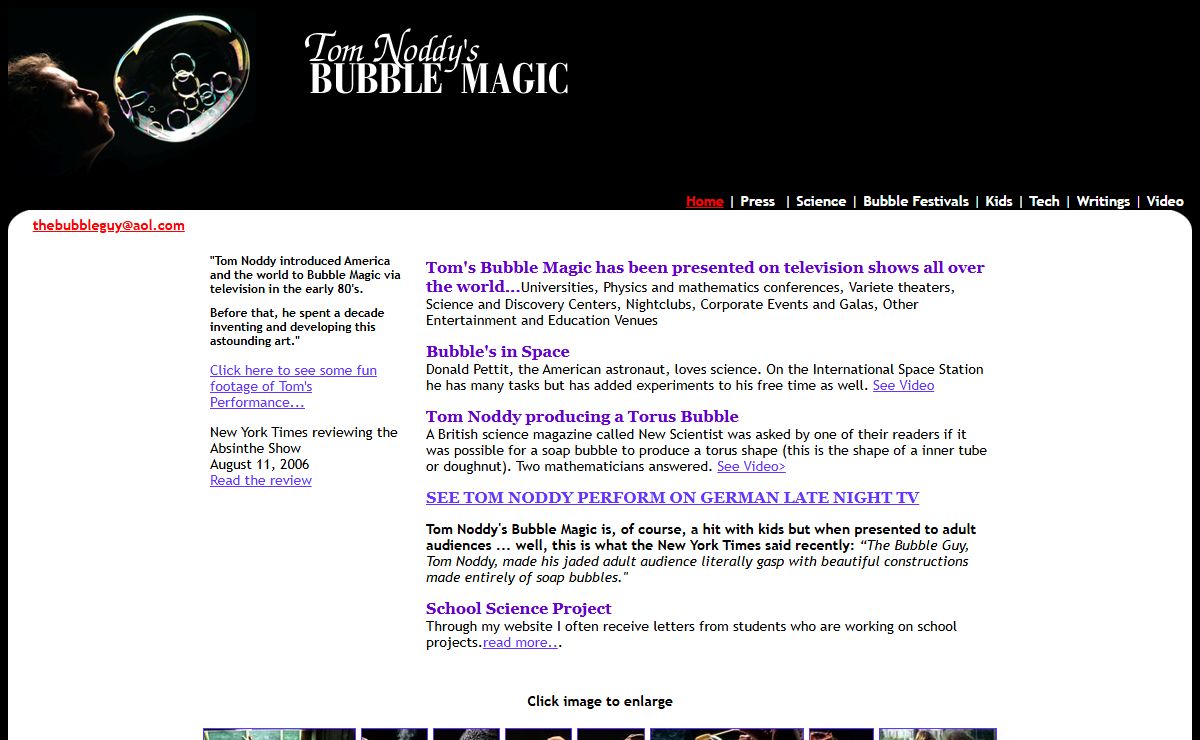Follow the read more... link under School Science Project
Viewport: 1200px width, 740px height.
[x=520, y=642]
